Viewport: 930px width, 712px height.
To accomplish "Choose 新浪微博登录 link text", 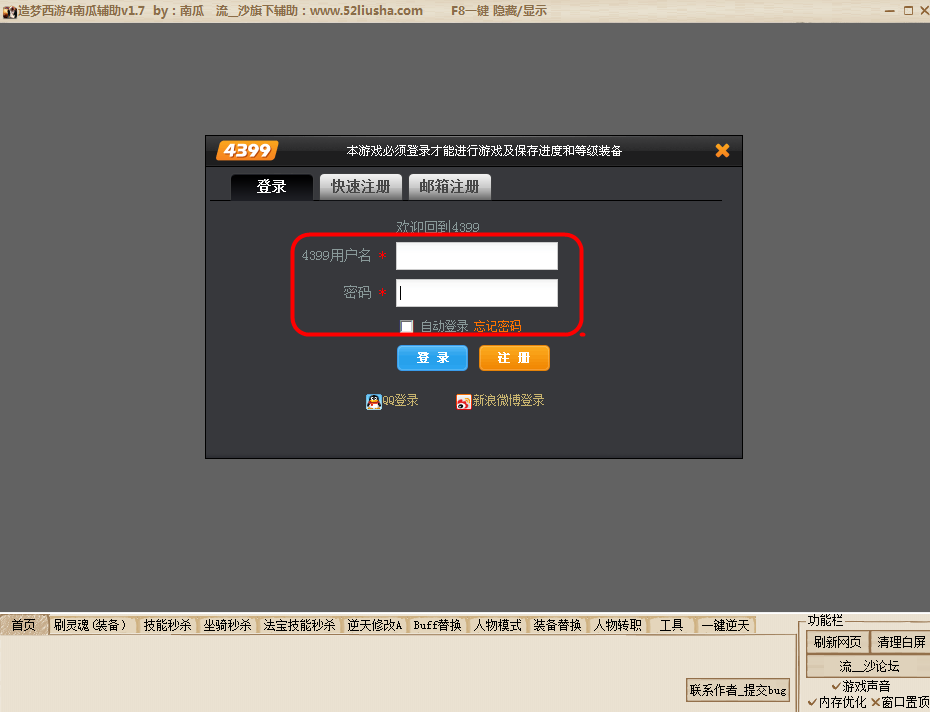I will pyautogui.click(x=508, y=401).
